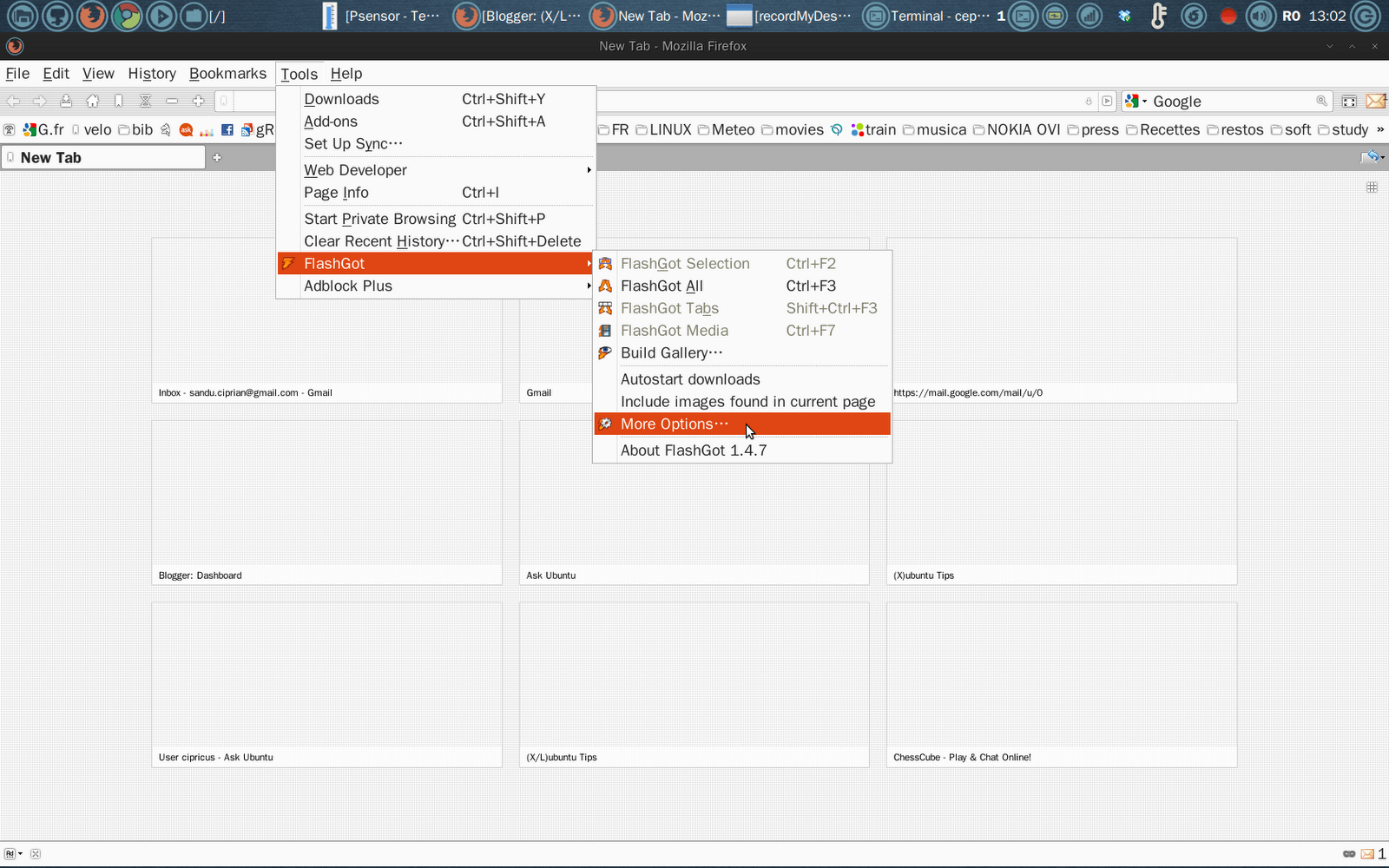1389x868 pixels.
Task: Choose FlashGot All menu entry
Action: [742, 286]
